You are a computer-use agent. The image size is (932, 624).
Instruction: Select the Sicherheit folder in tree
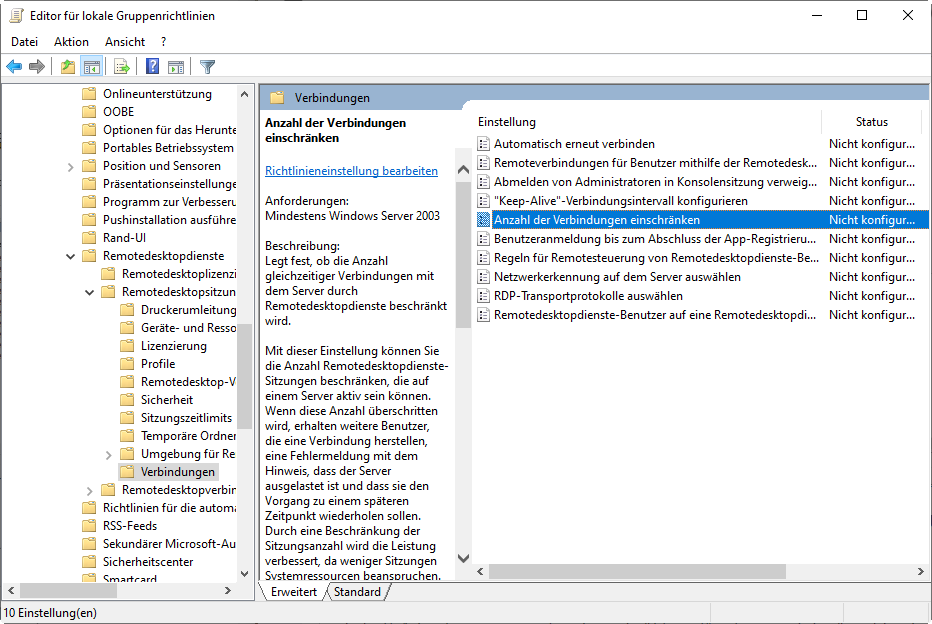(x=167, y=400)
